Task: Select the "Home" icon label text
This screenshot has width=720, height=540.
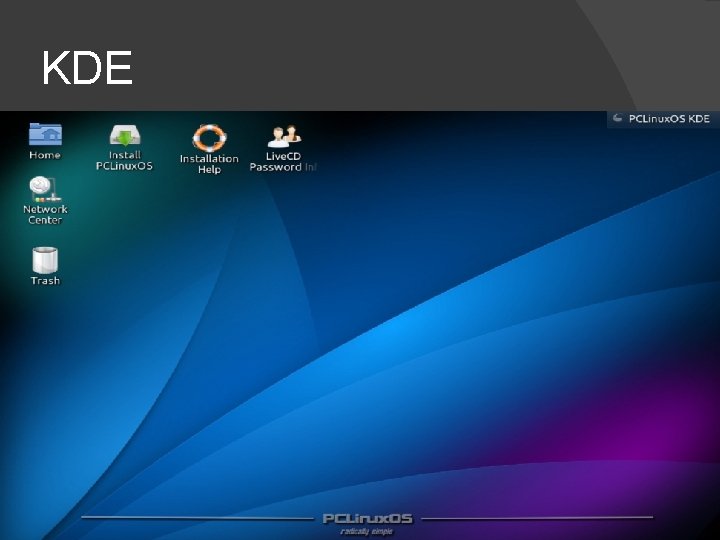Action: 45,155
